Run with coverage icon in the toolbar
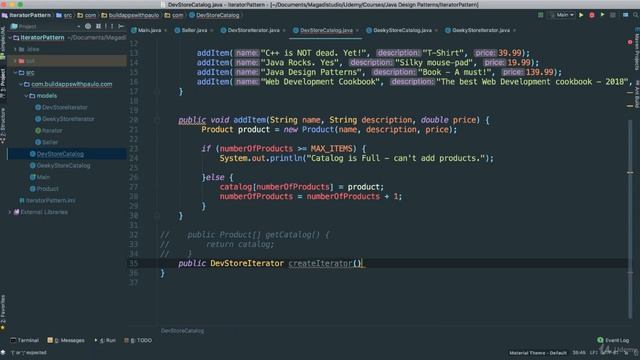Image resolution: width=640 pixels, height=360 pixels. [x=602, y=15]
